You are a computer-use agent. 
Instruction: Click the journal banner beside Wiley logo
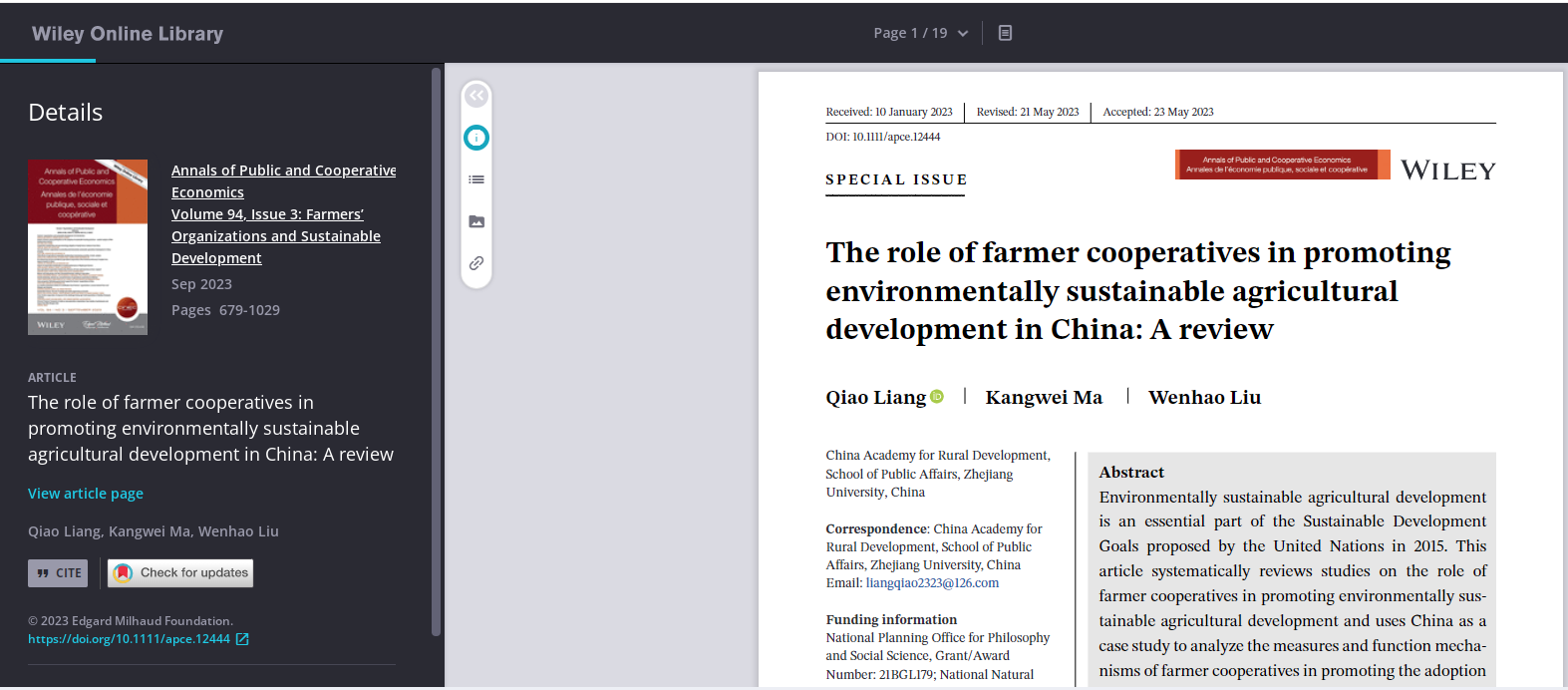pos(1283,165)
